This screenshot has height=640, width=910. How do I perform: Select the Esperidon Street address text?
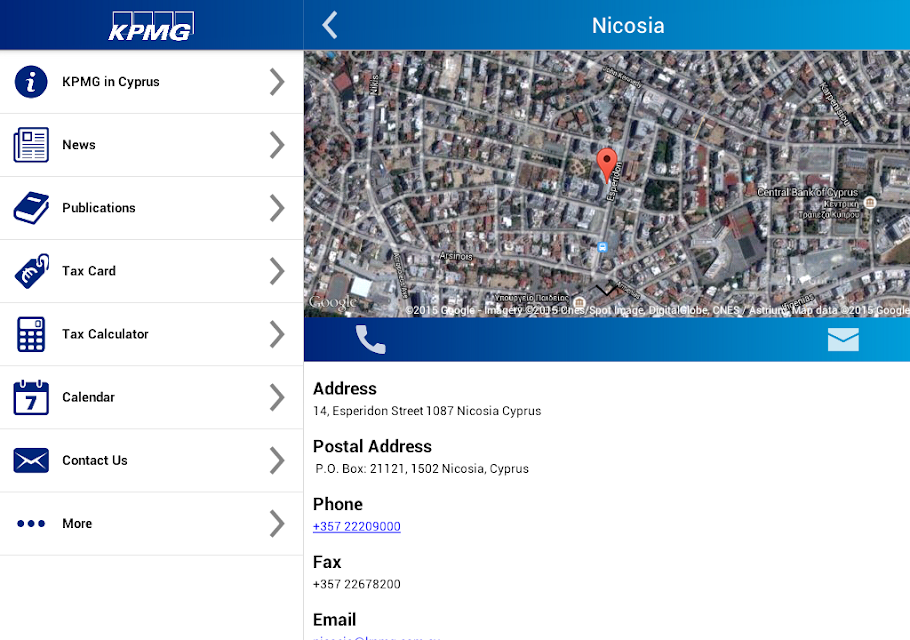[x=427, y=411]
